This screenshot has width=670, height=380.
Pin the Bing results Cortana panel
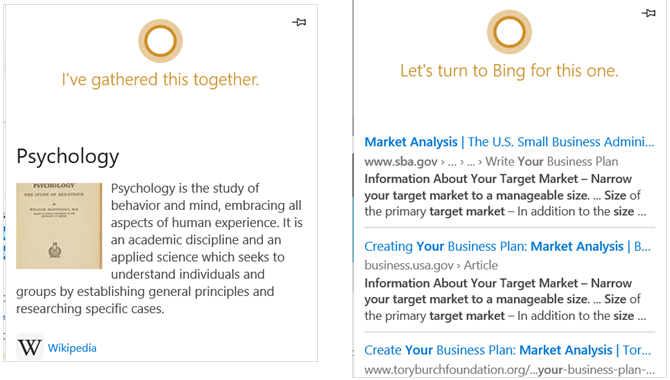click(x=649, y=13)
